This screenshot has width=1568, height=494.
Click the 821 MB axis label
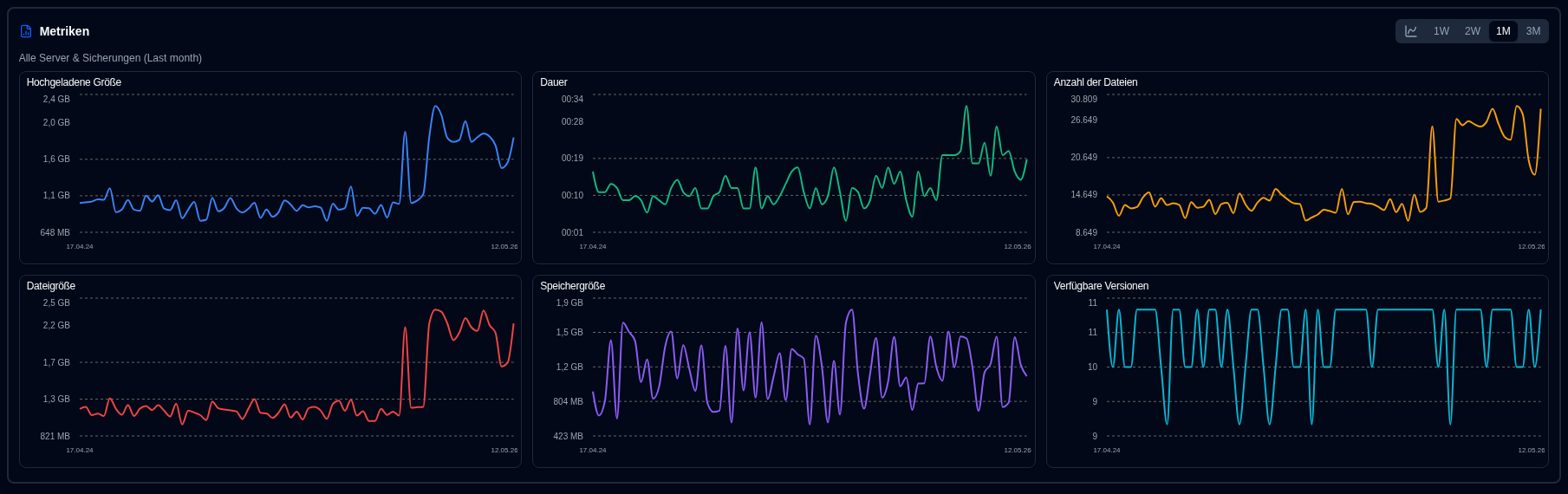55,437
